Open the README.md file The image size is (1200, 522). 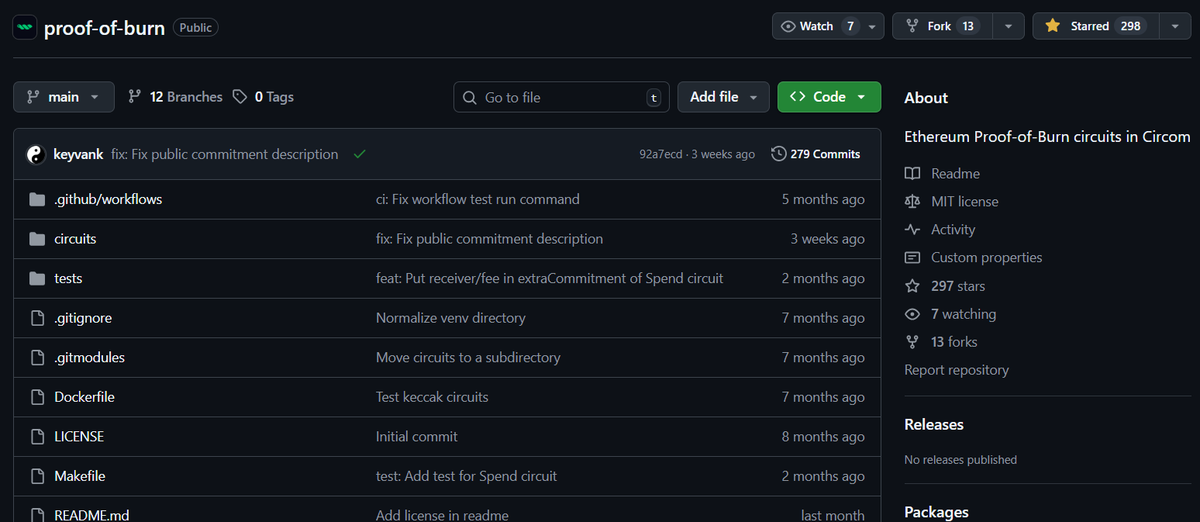pyautogui.click(x=92, y=515)
